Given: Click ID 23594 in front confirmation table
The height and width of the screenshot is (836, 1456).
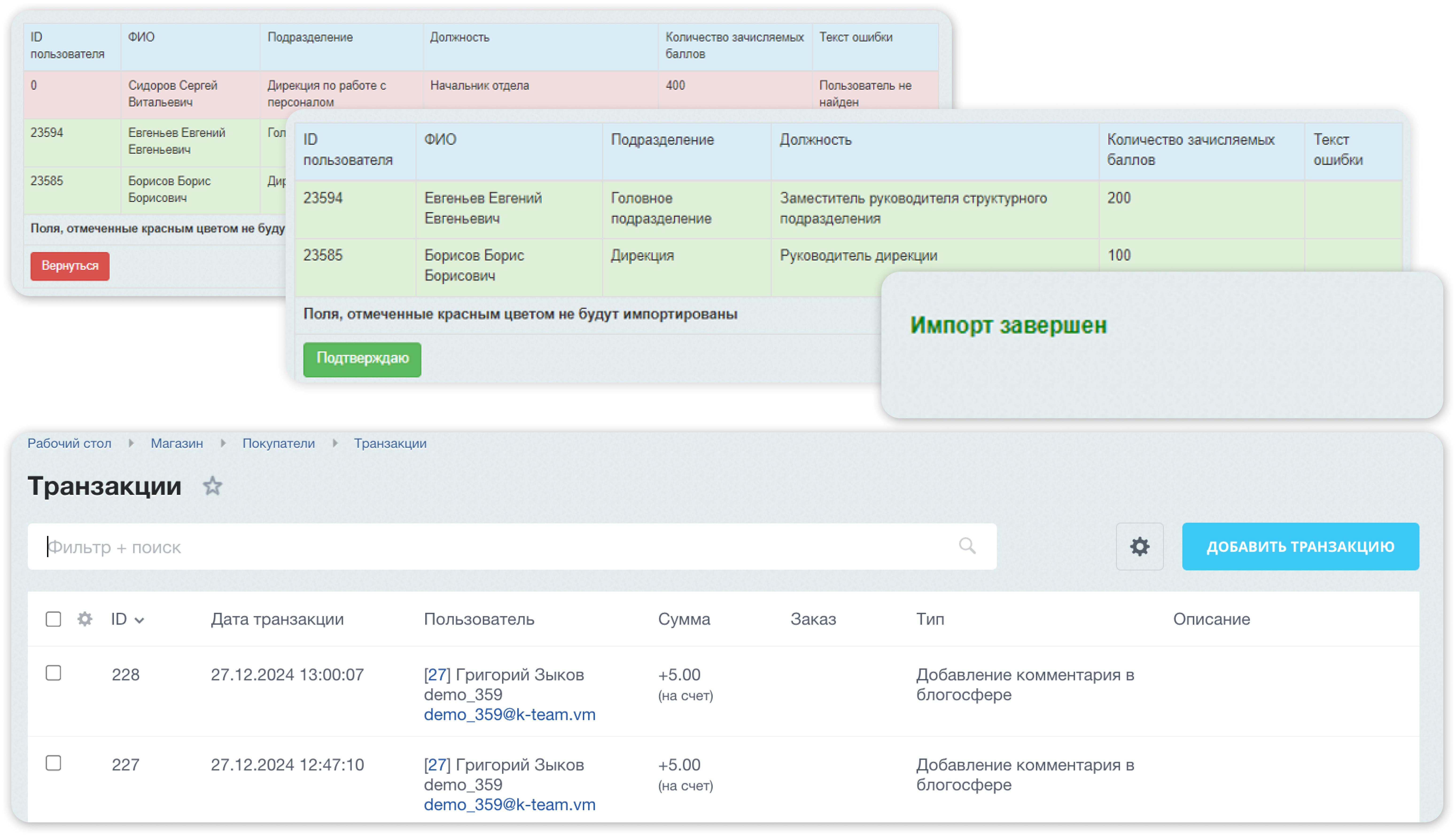Looking at the screenshot, I should click(323, 198).
